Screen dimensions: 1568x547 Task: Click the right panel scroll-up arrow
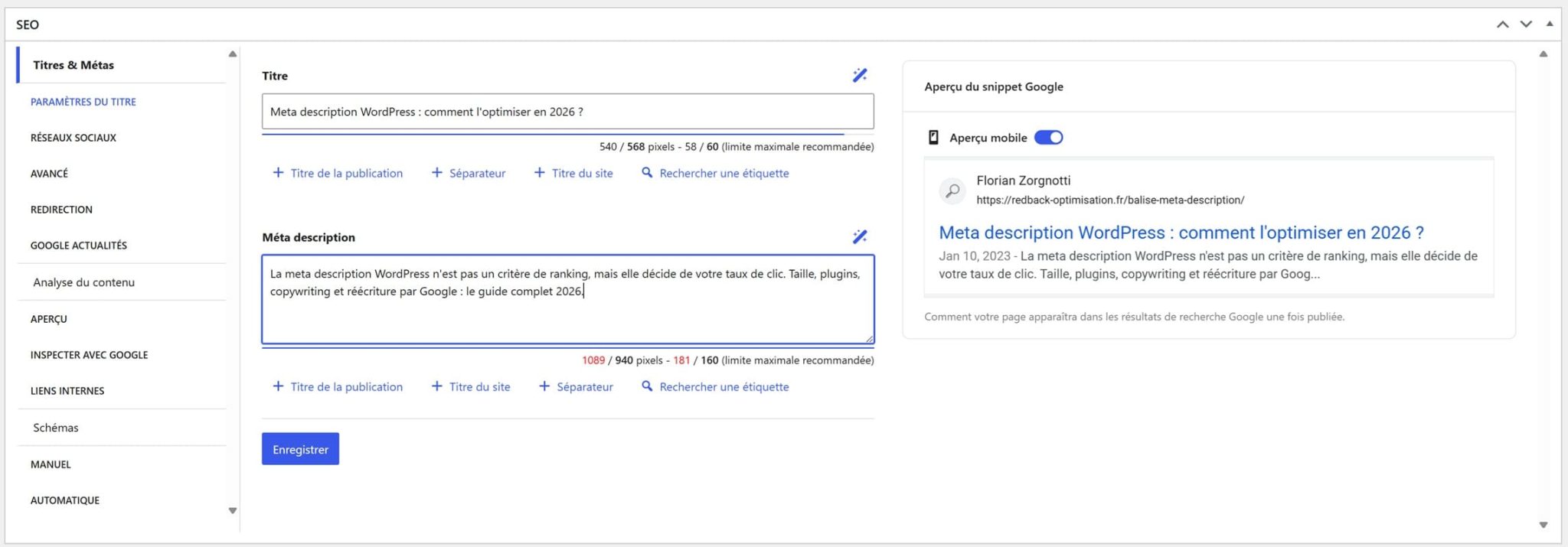[x=1543, y=54]
